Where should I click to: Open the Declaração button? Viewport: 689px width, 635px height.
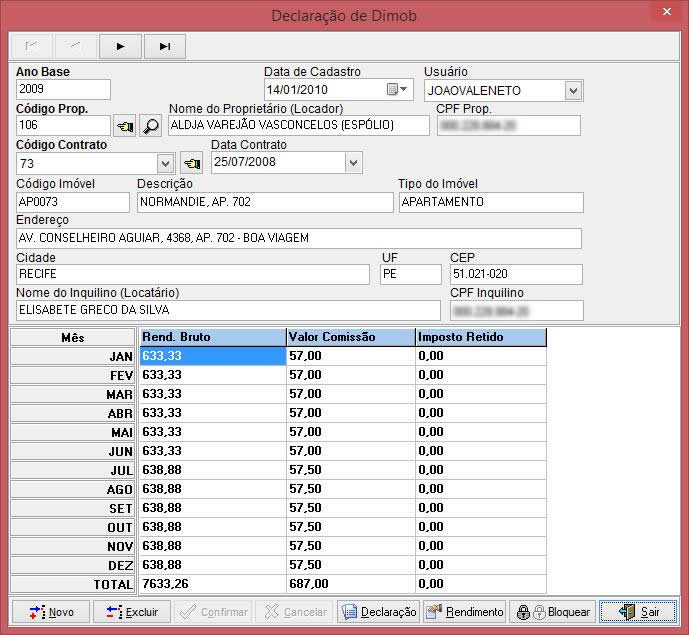tap(377, 612)
